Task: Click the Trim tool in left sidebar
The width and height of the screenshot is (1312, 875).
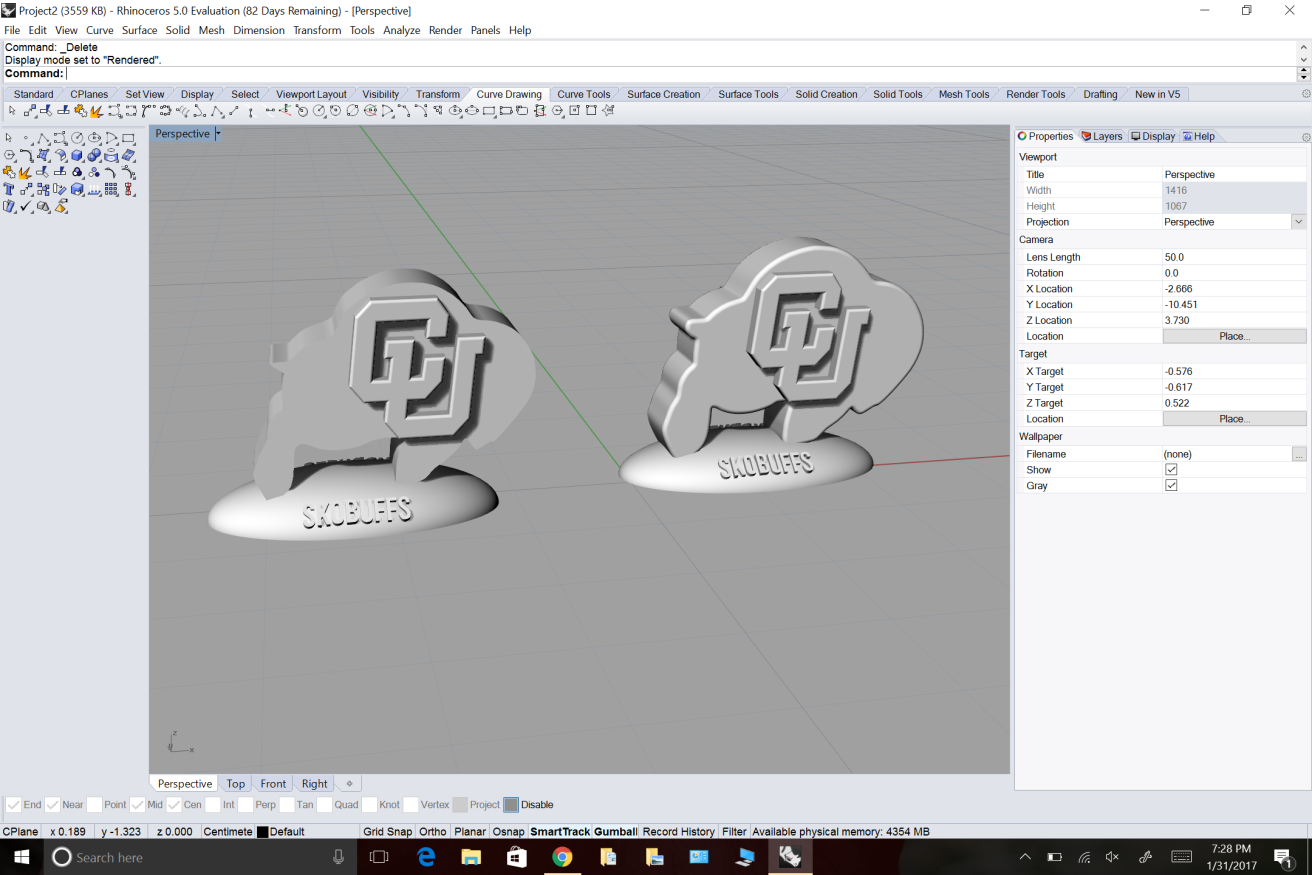Action: [x=43, y=172]
